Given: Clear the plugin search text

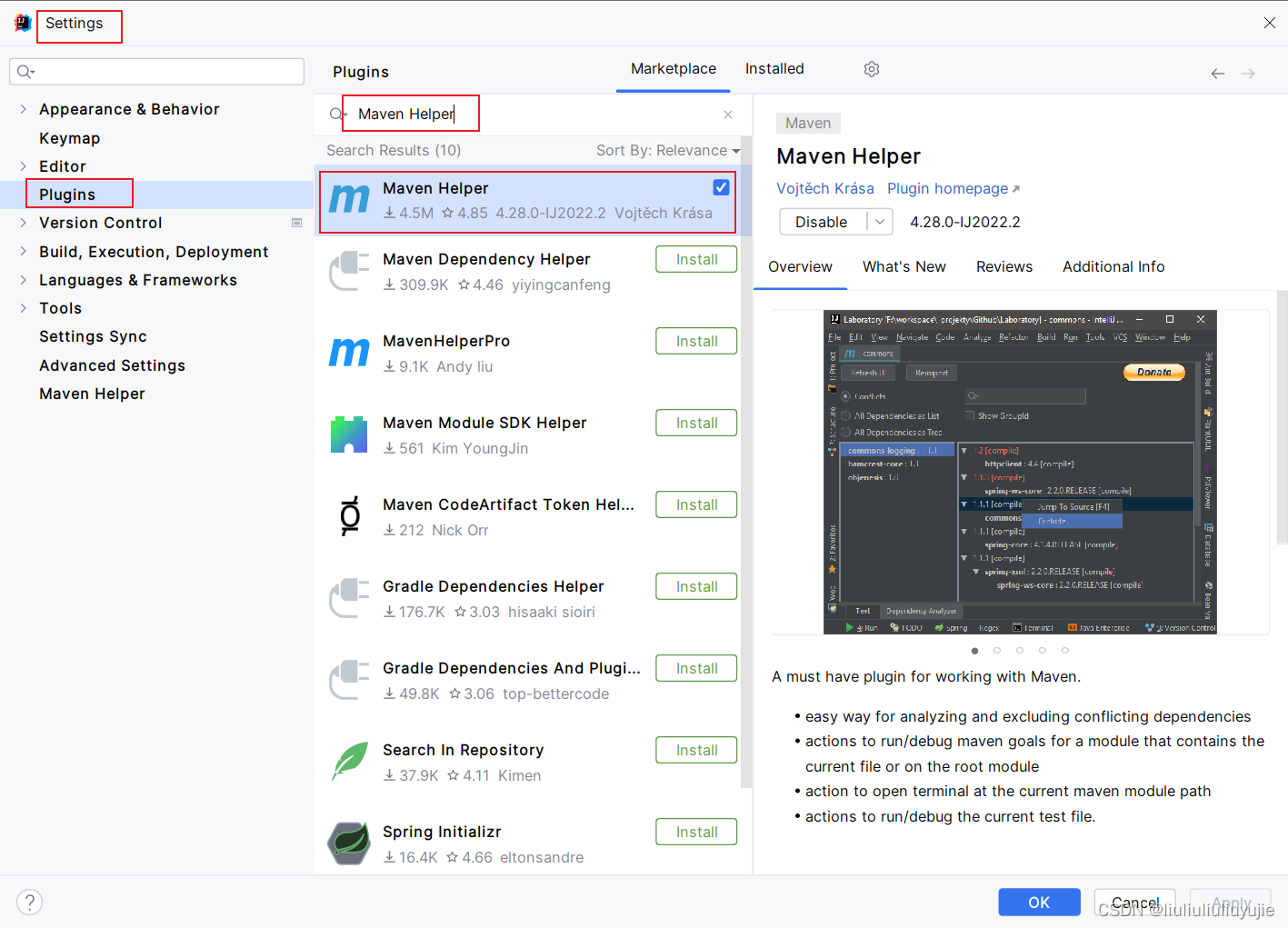Looking at the screenshot, I should coord(728,115).
